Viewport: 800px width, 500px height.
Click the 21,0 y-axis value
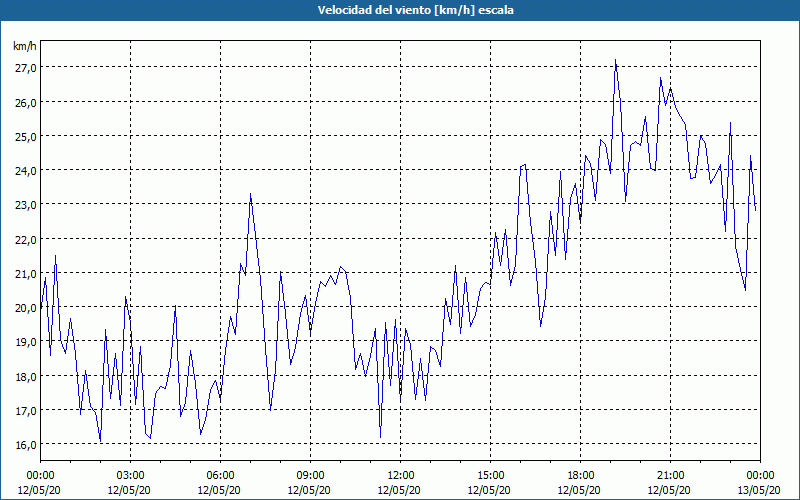pos(24,273)
